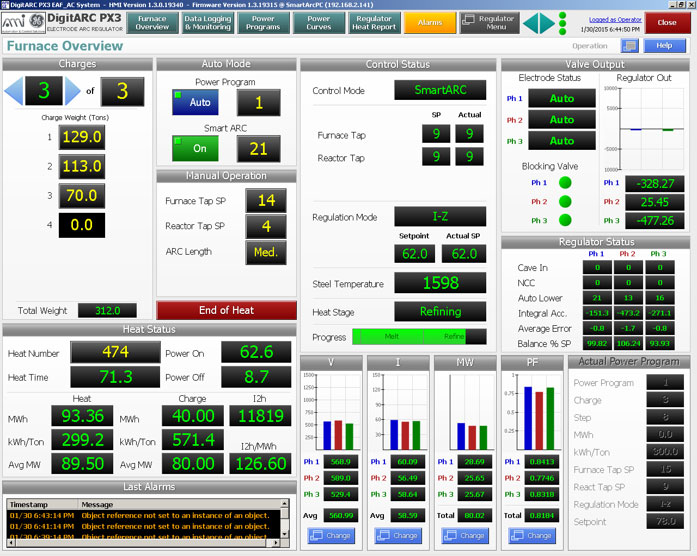
Task: Click Steel Temperature value 1598
Action: pos(440,283)
